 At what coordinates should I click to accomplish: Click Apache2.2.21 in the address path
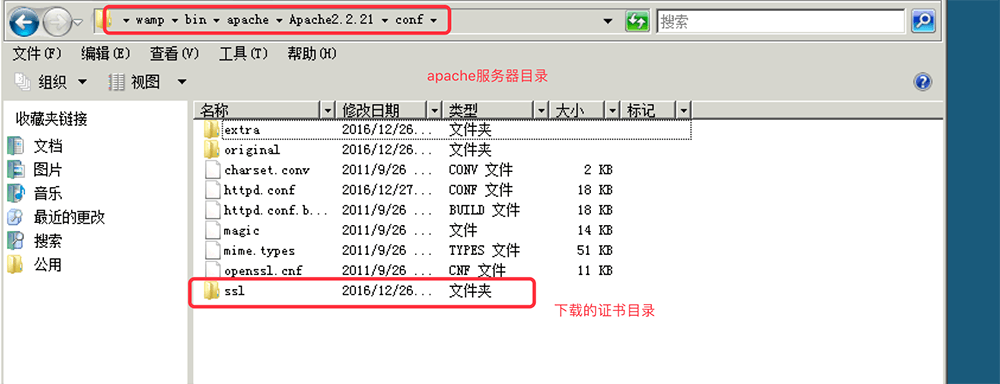(x=332, y=20)
